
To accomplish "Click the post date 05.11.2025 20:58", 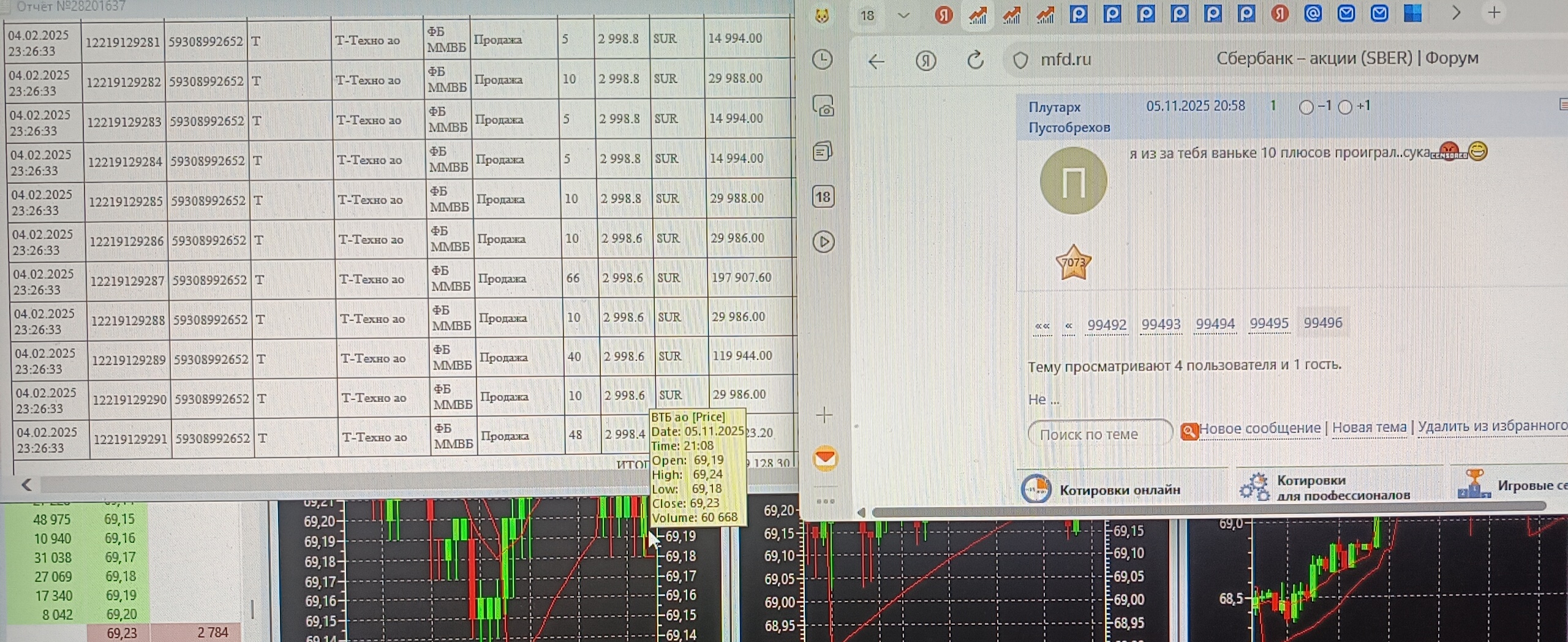I will 1195,106.
